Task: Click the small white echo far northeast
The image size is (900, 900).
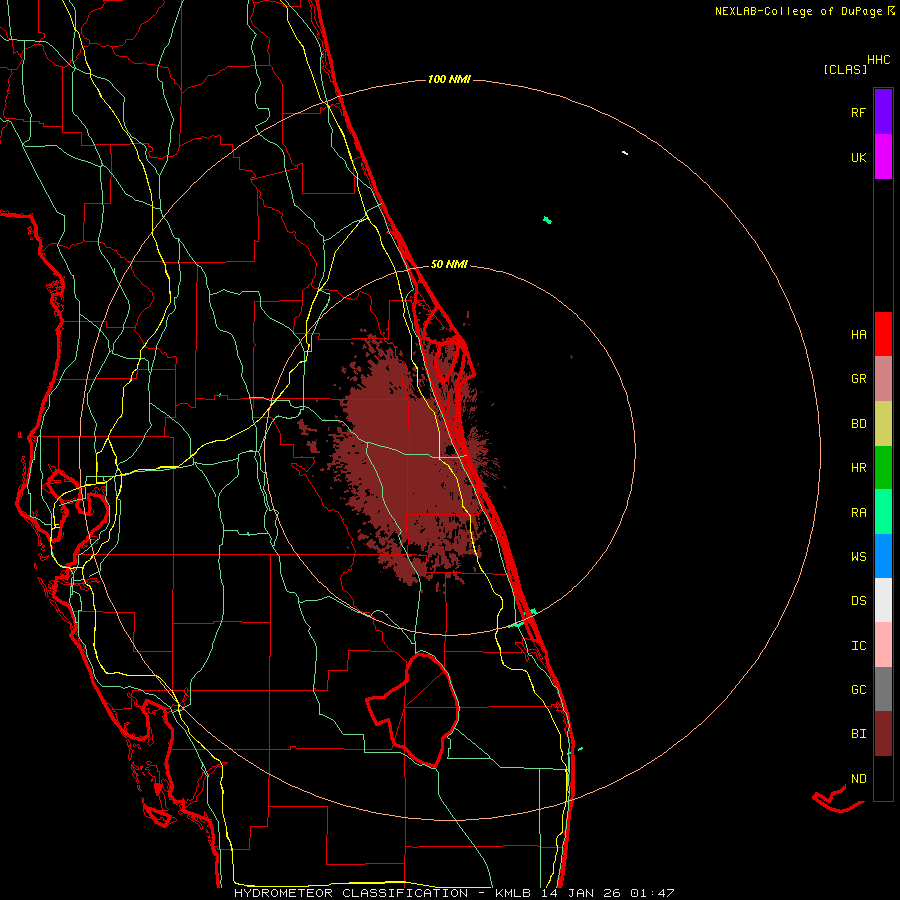Action: click(625, 153)
